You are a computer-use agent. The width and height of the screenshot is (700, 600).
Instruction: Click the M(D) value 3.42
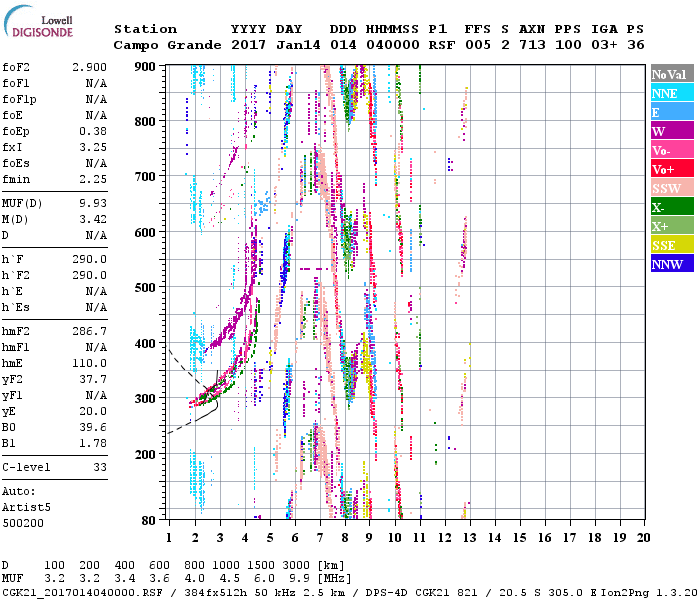[x=93, y=220]
